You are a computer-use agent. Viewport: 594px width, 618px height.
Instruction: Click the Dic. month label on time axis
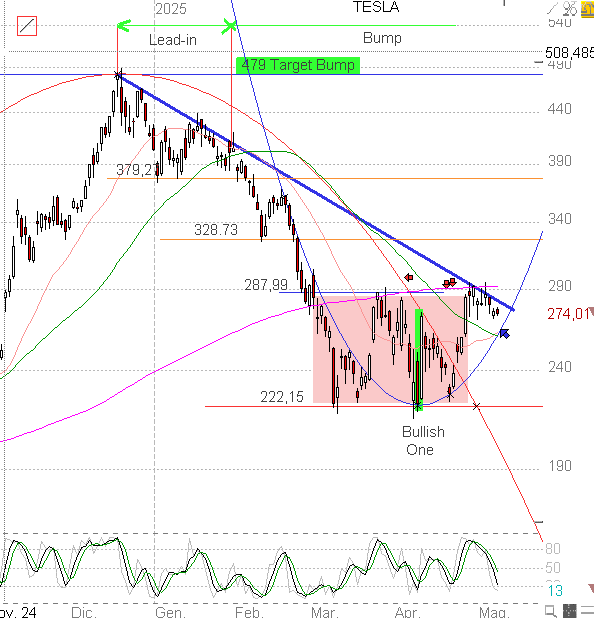click(84, 612)
